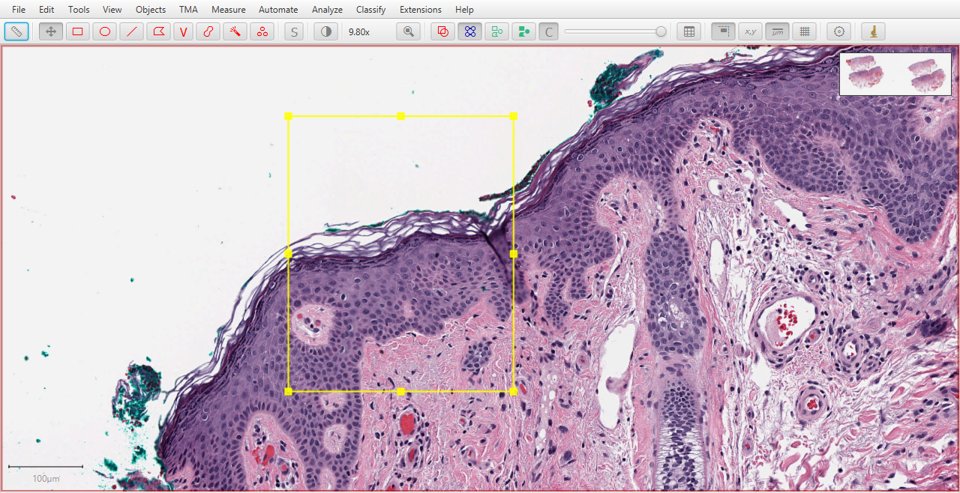This screenshot has width=960, height=493.
Task: Open the Extensions menu
Action: click(x=421, y=10)
